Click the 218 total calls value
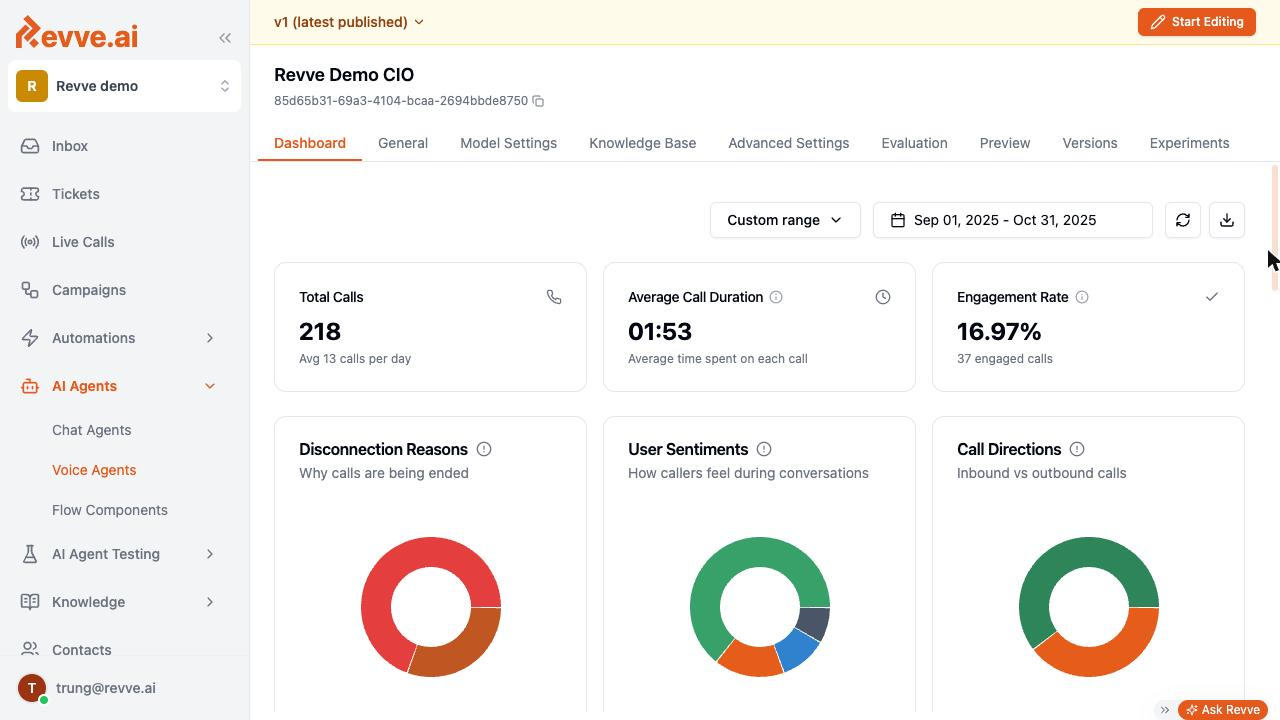Viewport: 1280px width, 720px height. point(320,331)
